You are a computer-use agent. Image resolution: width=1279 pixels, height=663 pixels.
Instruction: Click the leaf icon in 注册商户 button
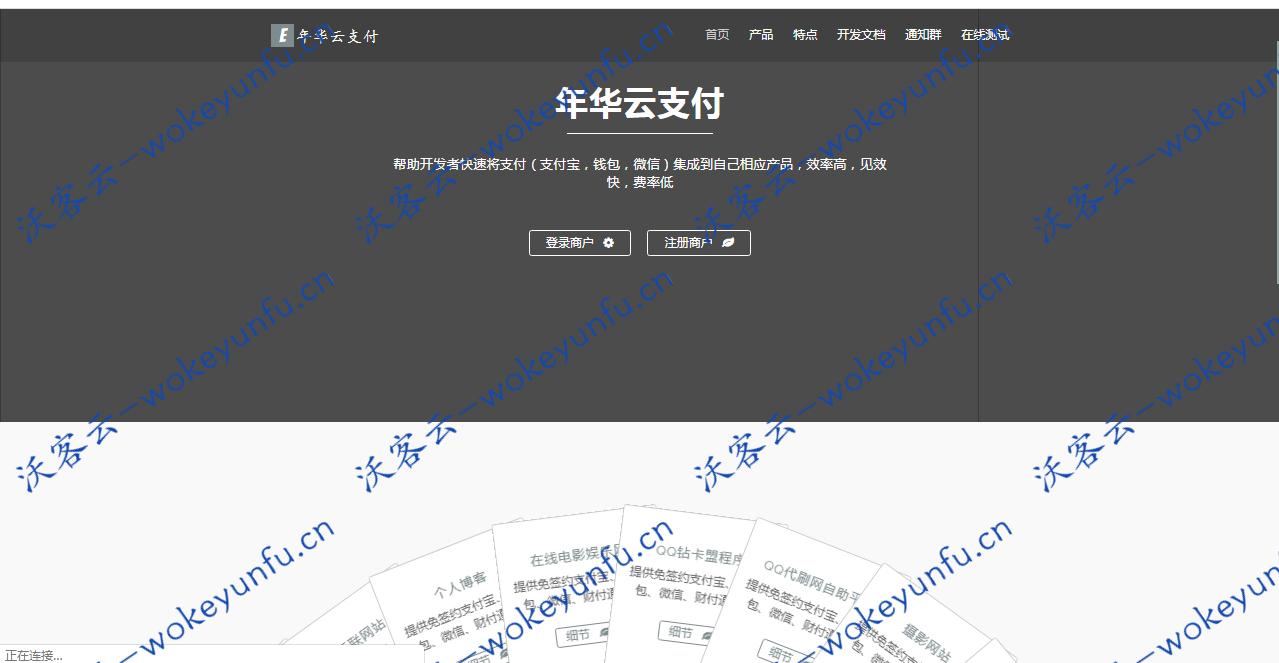[728, 243]
